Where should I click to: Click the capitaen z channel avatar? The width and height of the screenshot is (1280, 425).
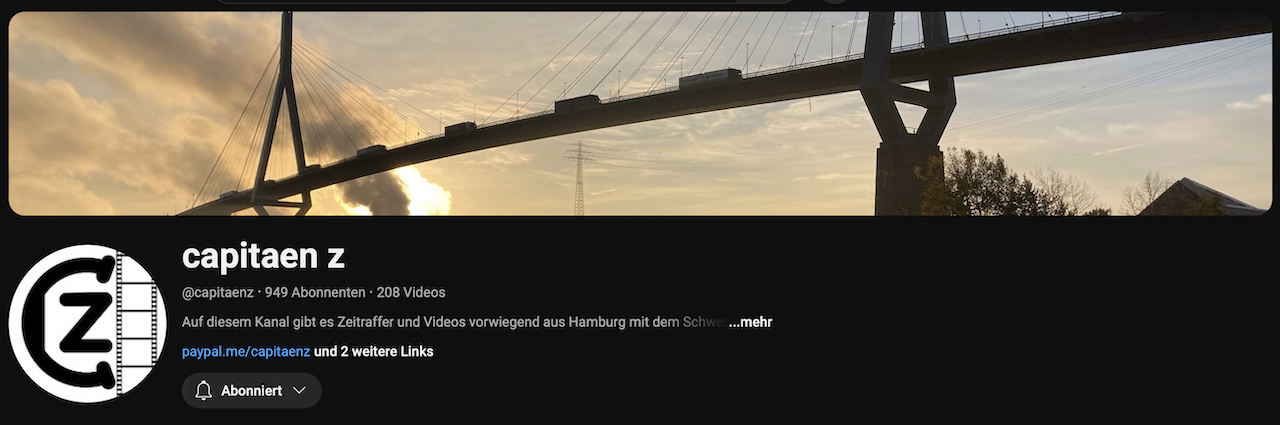(x=88, y=324)
